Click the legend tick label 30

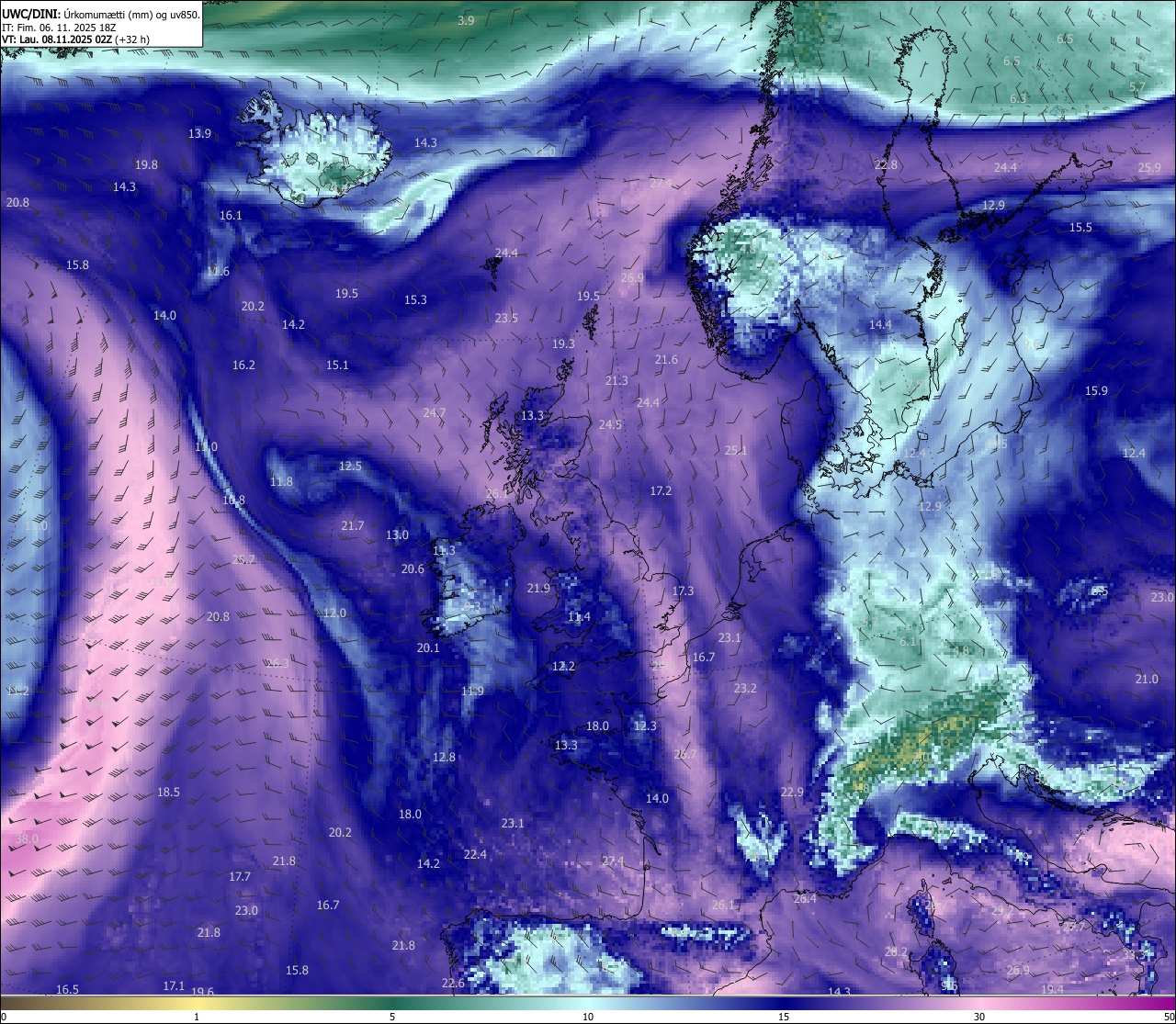click(x=979, y=1017)
